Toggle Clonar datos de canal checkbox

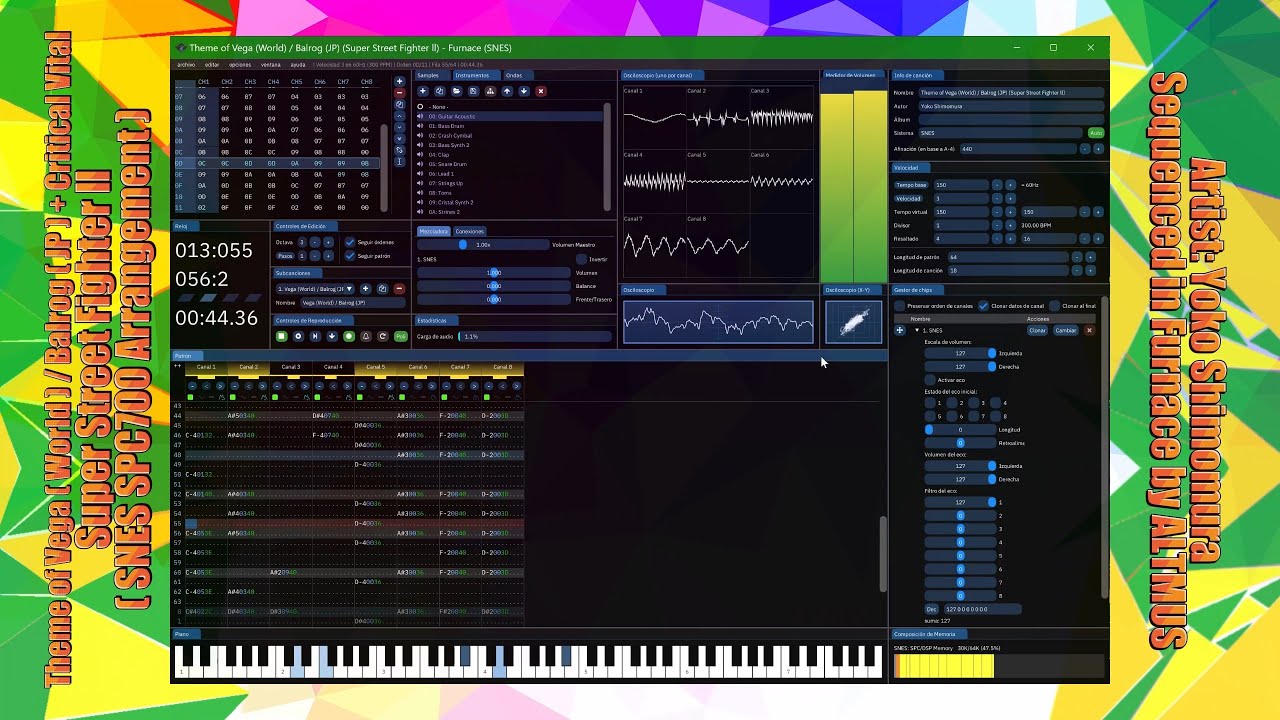984,305
